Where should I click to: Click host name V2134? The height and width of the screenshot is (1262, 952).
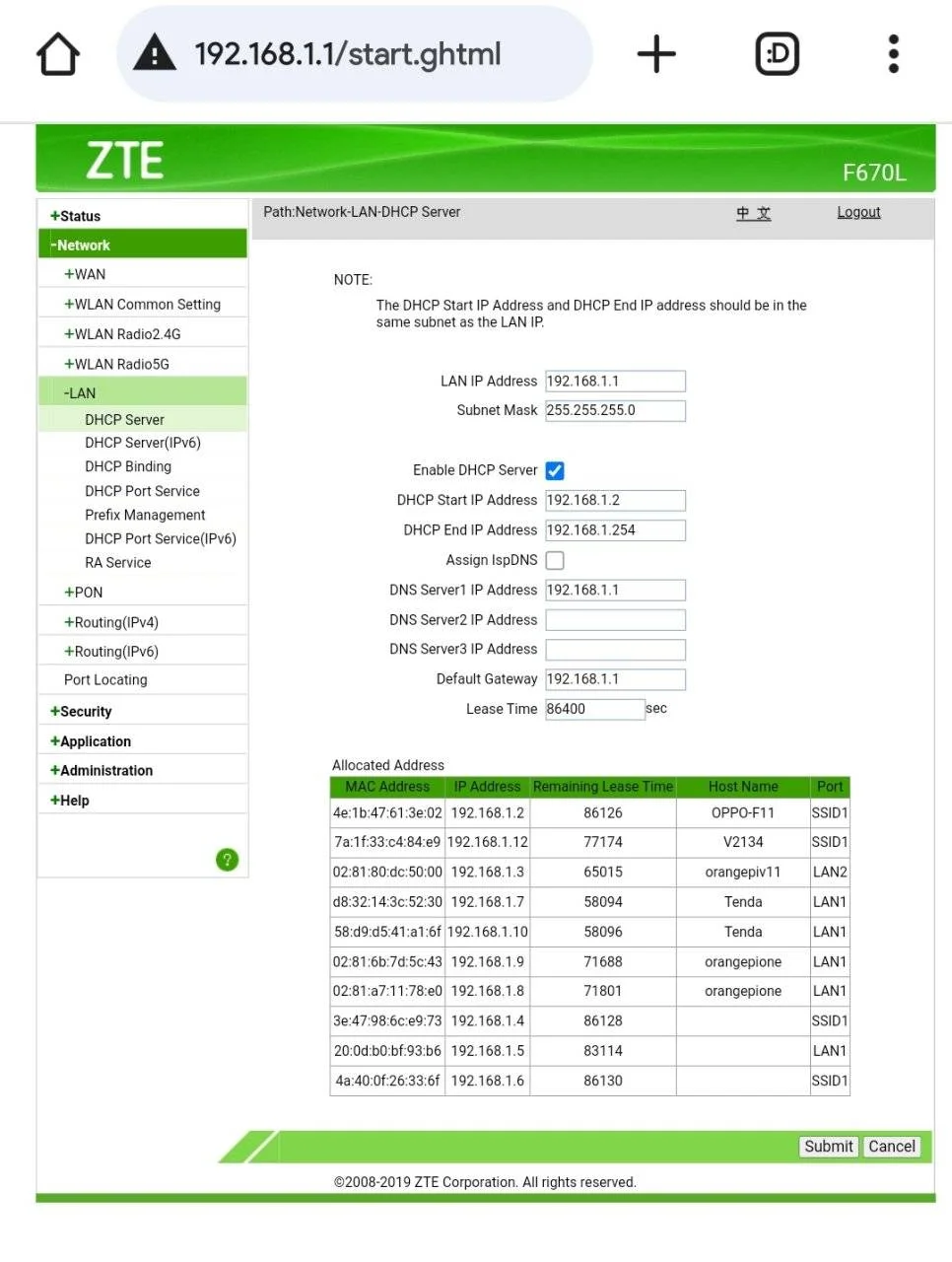743,842
